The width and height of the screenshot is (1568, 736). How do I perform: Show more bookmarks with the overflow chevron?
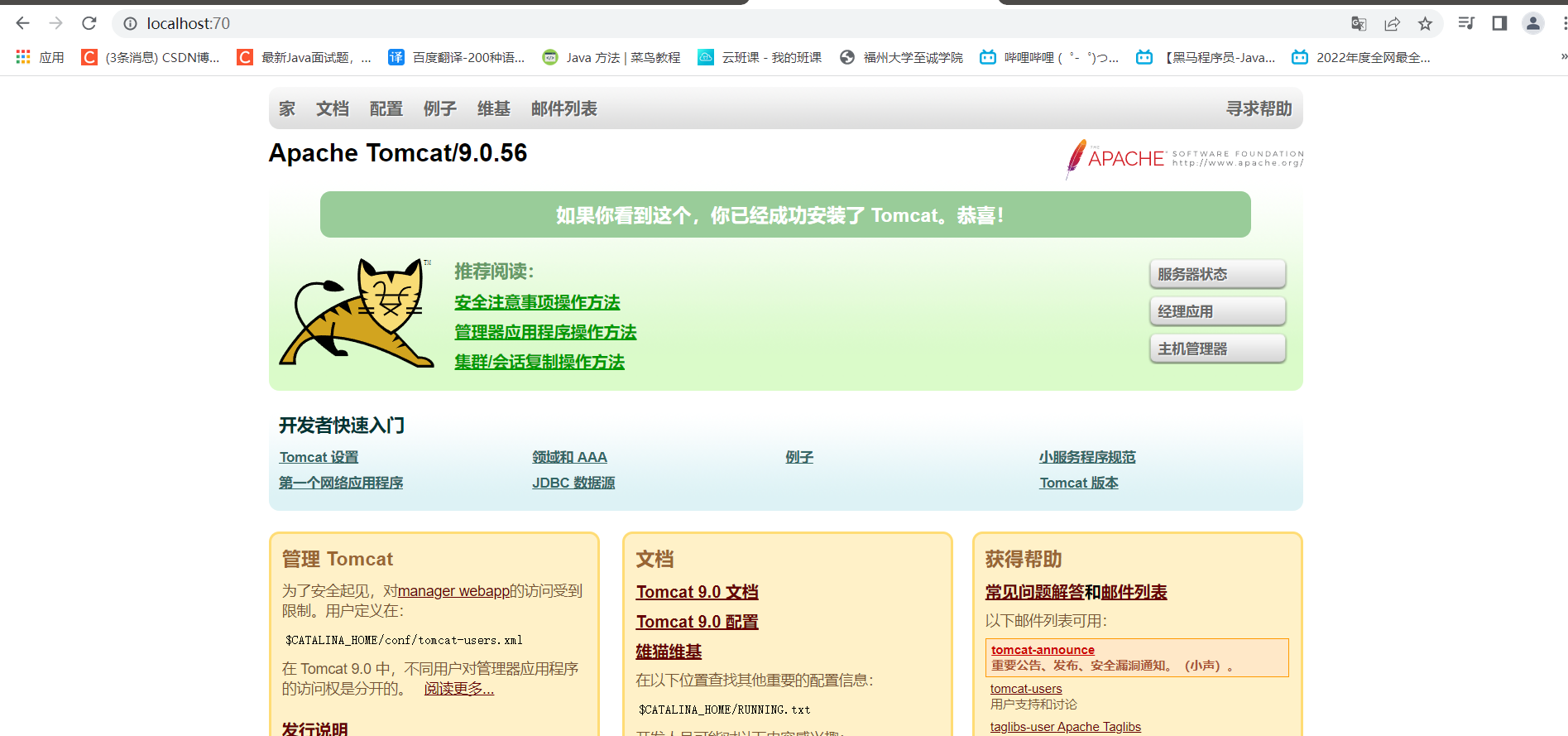(x=1563, y=57)
